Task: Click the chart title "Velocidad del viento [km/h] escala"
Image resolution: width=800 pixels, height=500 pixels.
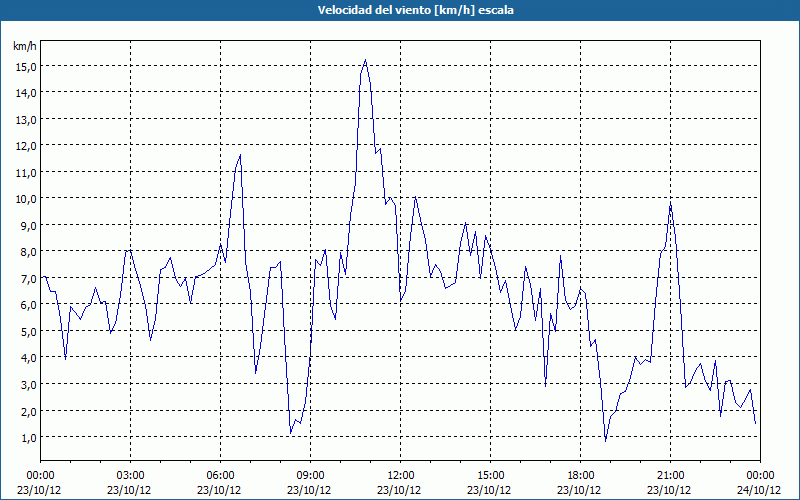Action: point(415,10)
